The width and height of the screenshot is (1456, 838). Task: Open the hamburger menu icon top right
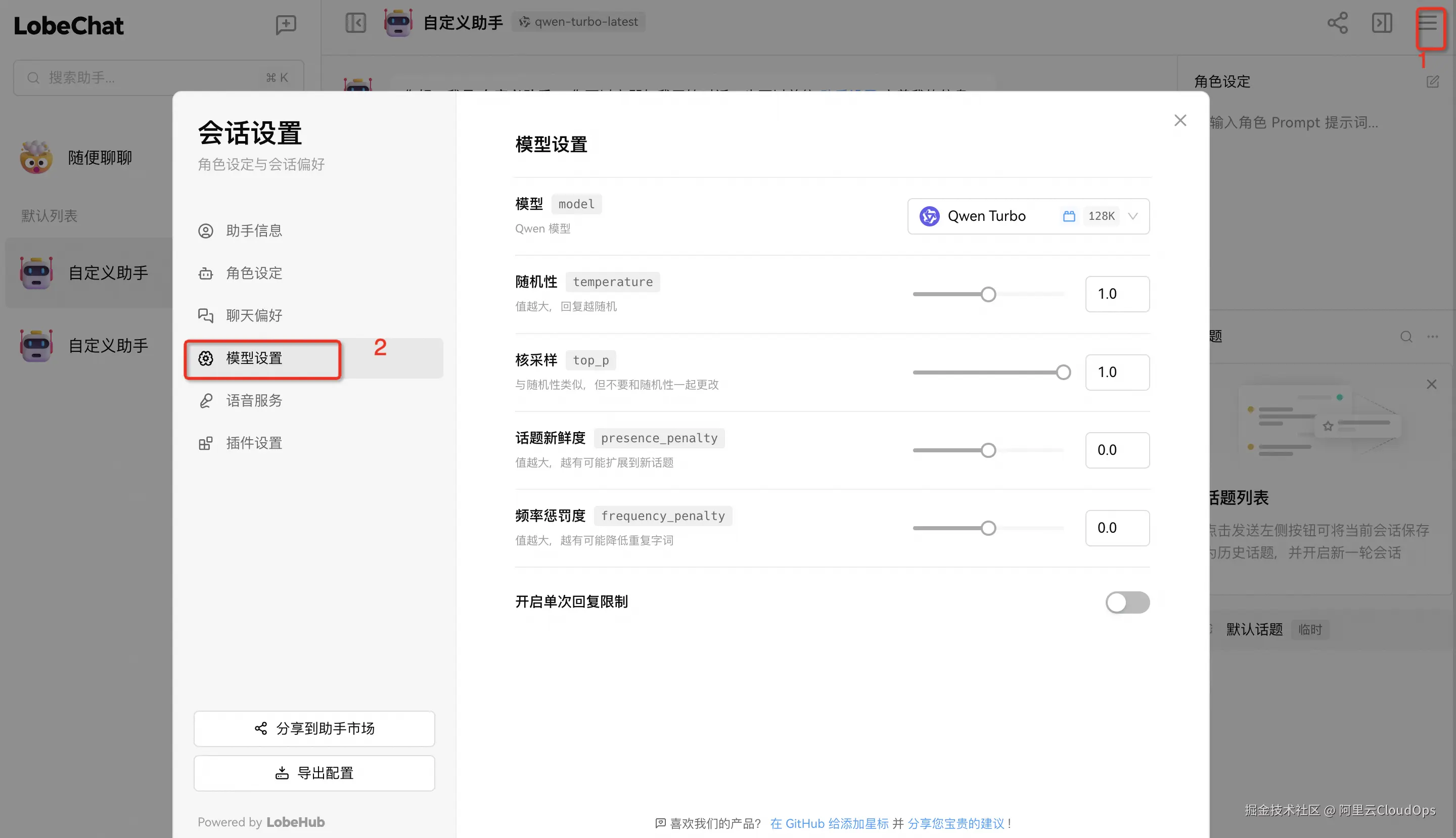[x=1428, y=23]
